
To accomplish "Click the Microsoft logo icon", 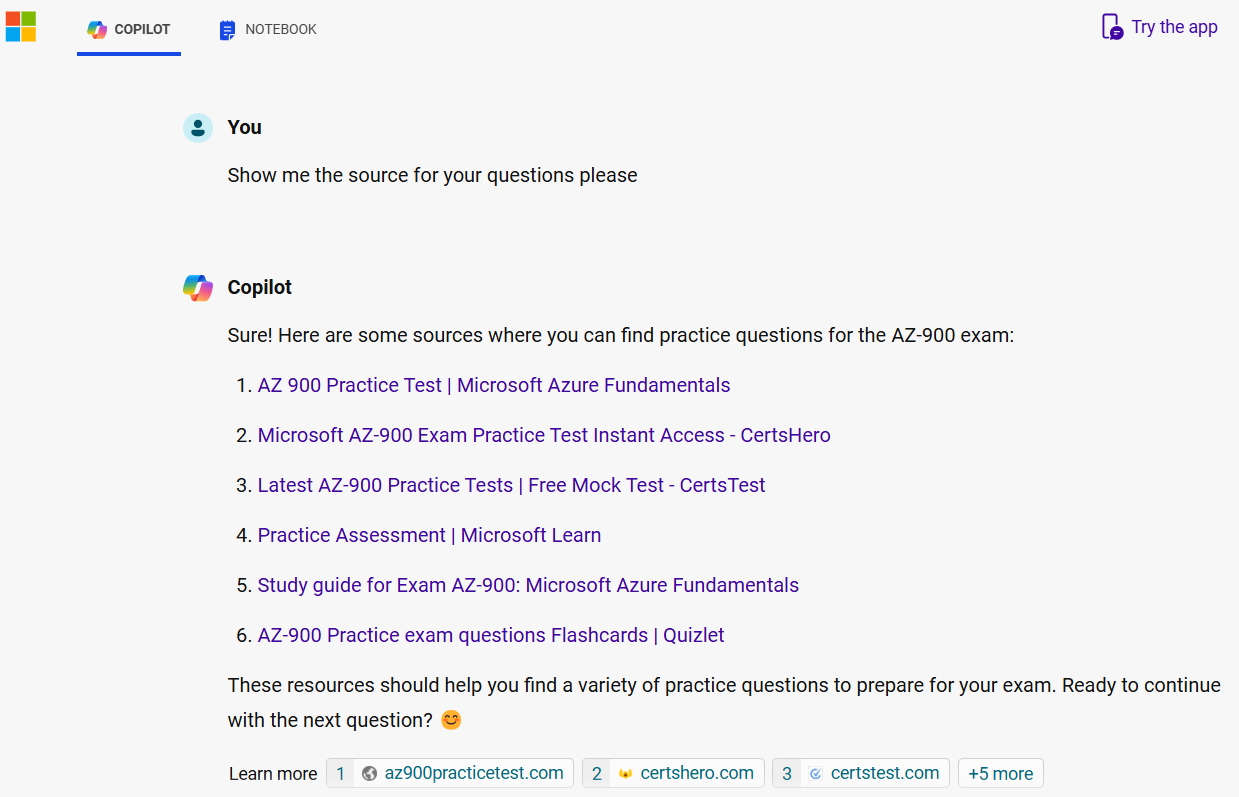I will pos(21,27).
